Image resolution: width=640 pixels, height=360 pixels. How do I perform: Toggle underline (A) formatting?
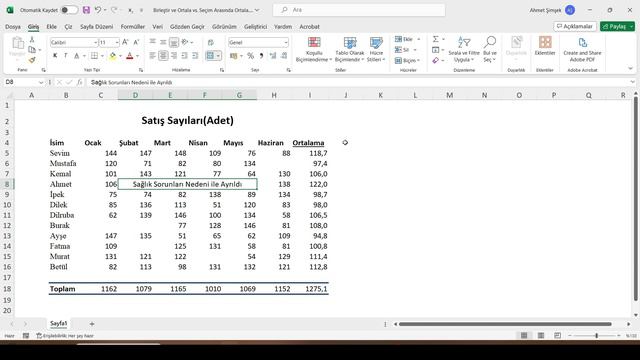76,56
